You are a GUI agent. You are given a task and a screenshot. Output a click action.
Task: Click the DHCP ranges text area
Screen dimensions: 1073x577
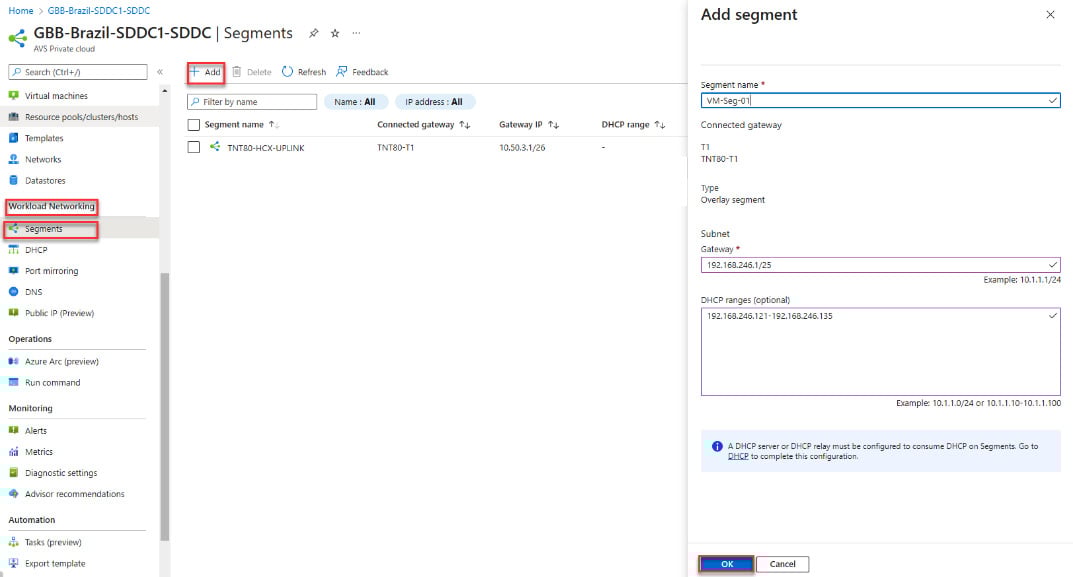pos(880,352)
